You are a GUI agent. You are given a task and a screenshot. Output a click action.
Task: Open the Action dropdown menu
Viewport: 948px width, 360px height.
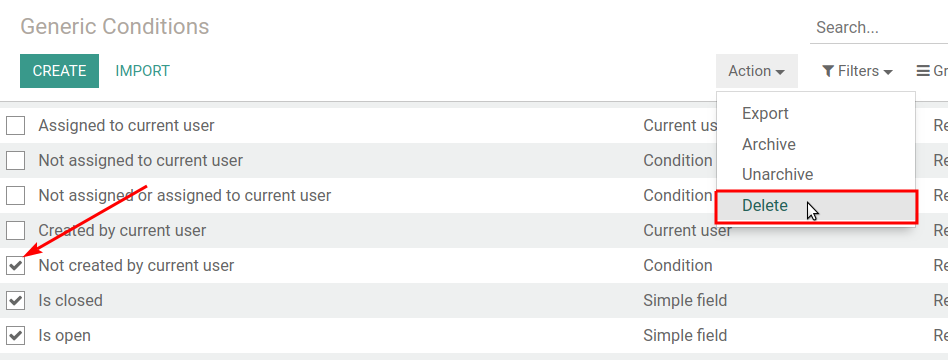click(x=757, y=71)
